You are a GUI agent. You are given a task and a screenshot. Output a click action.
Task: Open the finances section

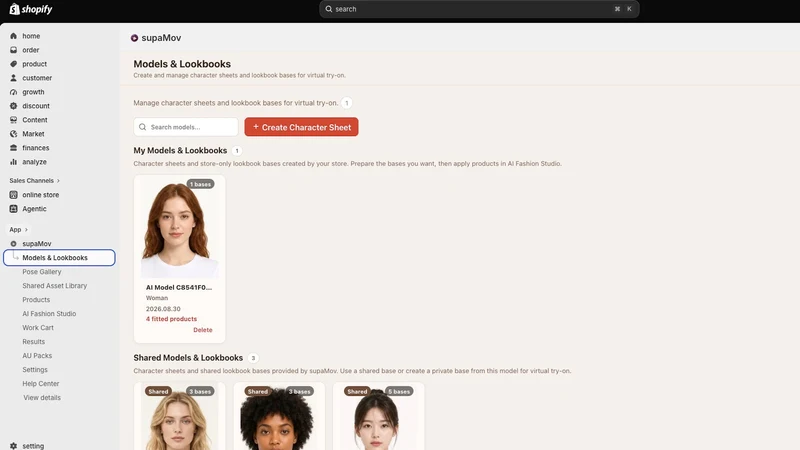tap(36, 148)
